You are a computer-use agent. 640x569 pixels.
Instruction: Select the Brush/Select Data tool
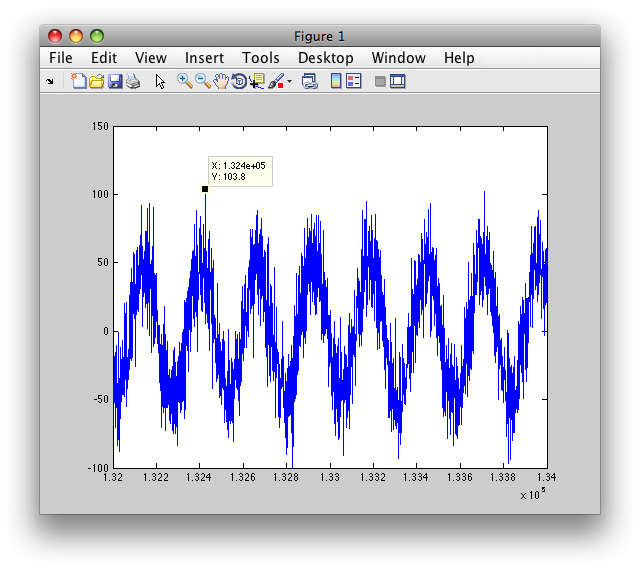276,81
